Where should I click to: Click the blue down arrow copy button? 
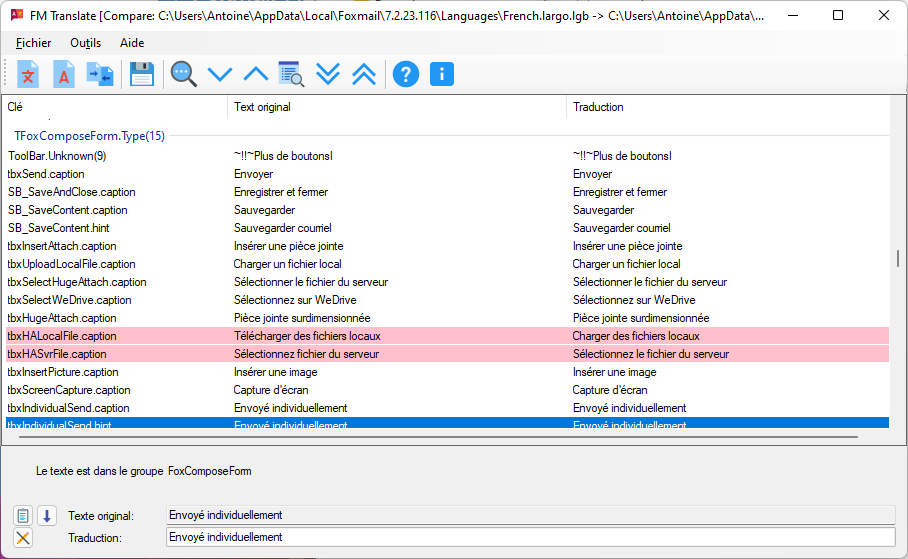click(47, 516)
